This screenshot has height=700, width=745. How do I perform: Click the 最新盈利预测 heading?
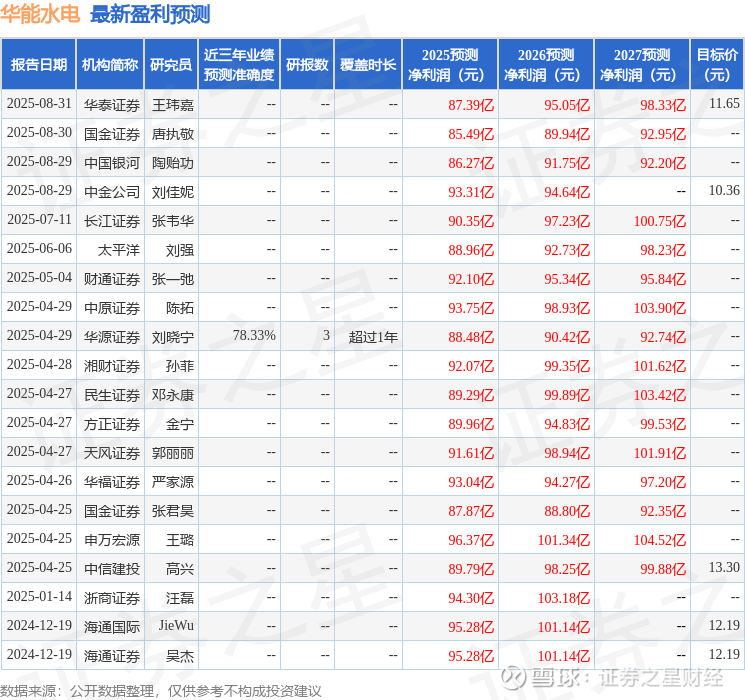[x=150, y=14]
